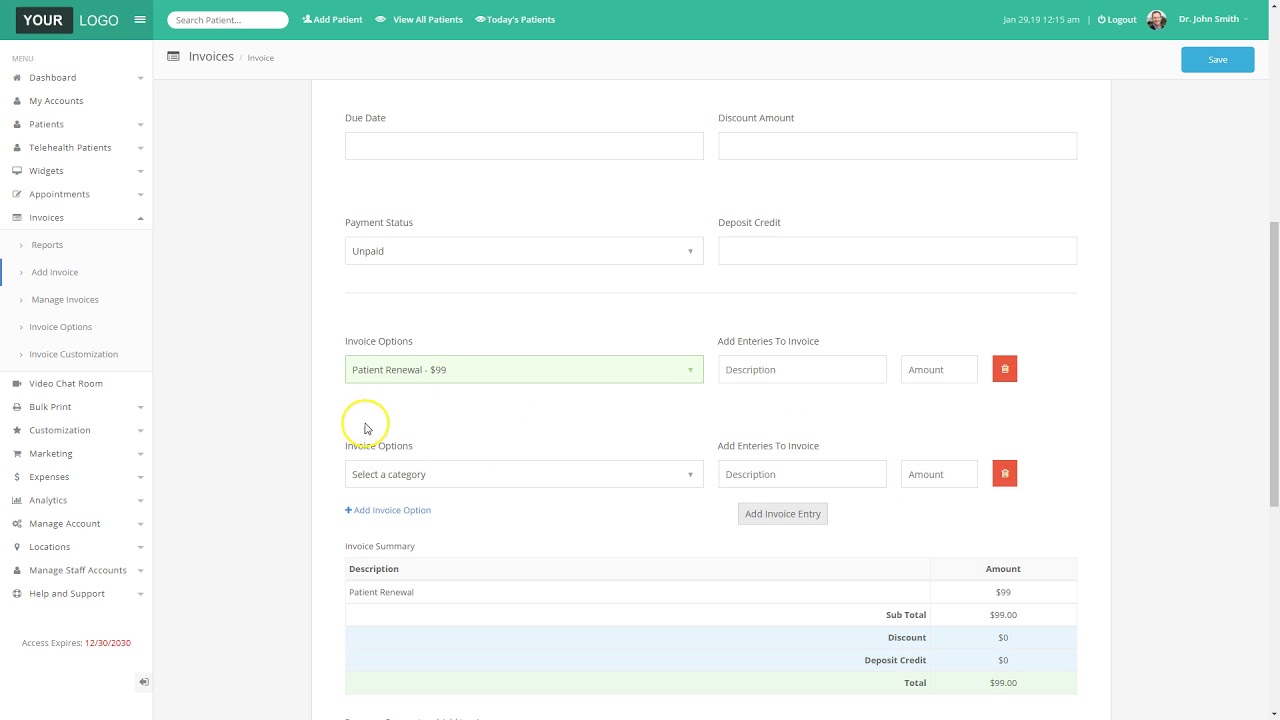
Task: Select Add Invoice submenu item
Action: (x=55, y=272)
